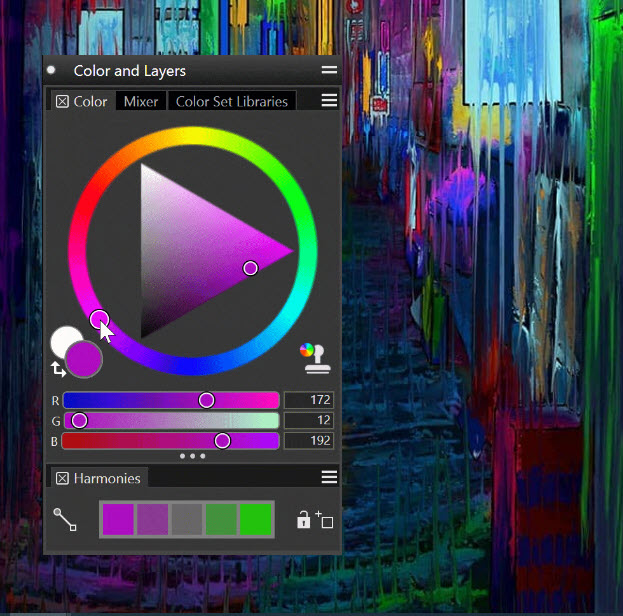Image resolution: width=623 pixels, height=616 pixels.
Task: Click the G value field showing 12
Action: pyautogui.click(x=309, y=420)
